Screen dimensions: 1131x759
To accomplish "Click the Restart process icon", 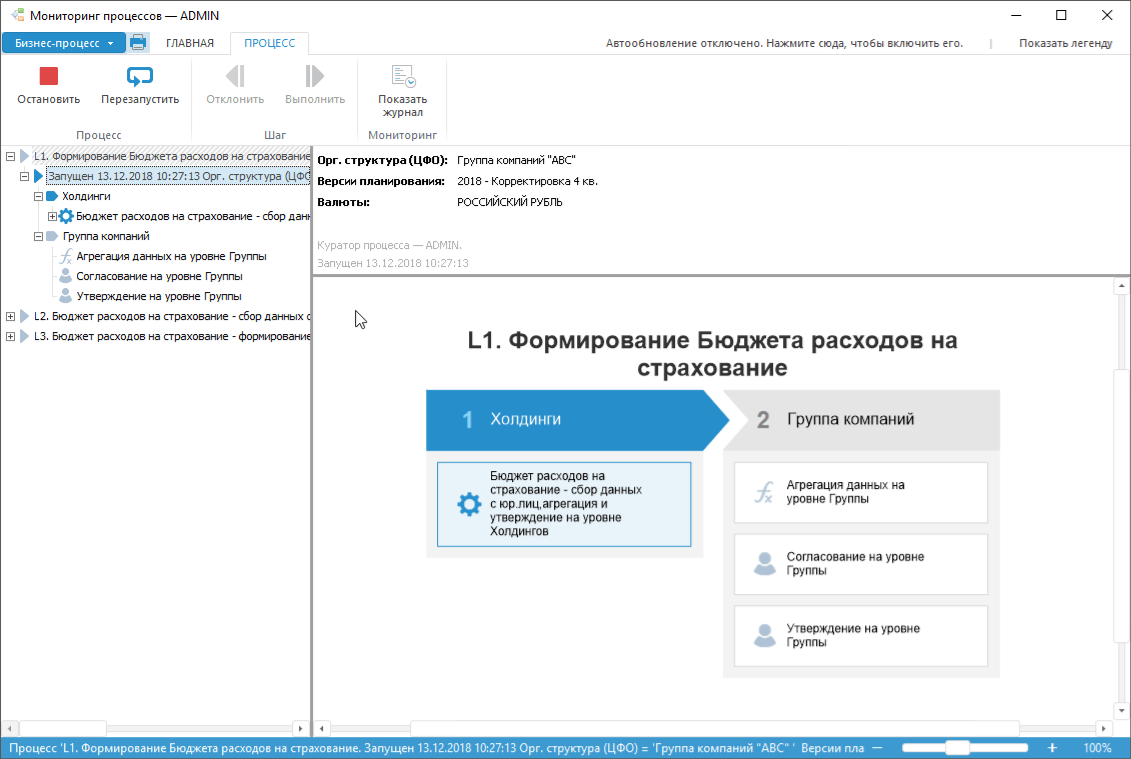I will click(140, 77).
